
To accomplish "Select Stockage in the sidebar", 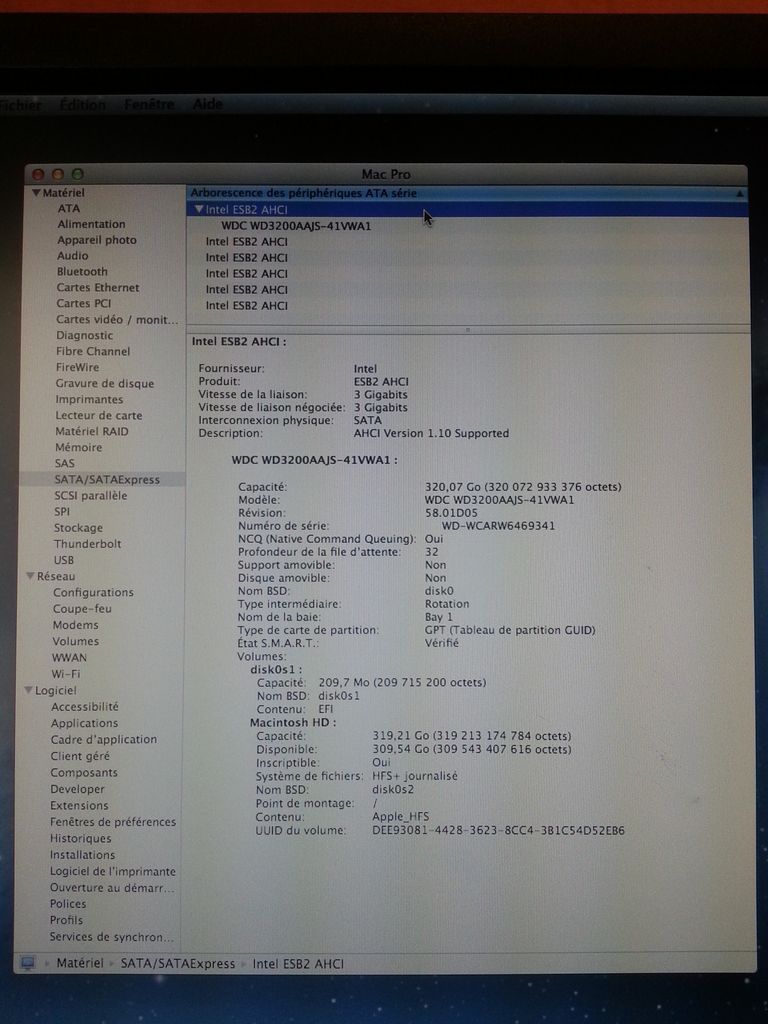I will click(x=78, y=528).
